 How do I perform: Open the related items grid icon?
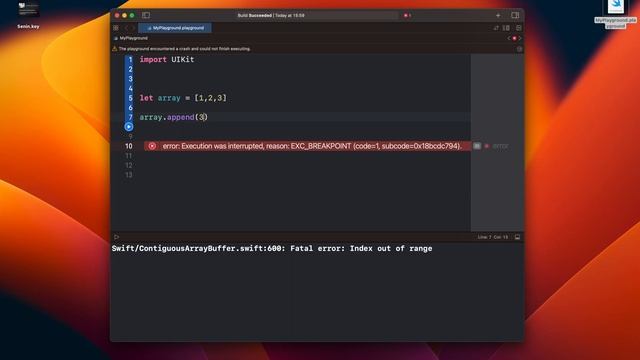click(x=116, y=28)
